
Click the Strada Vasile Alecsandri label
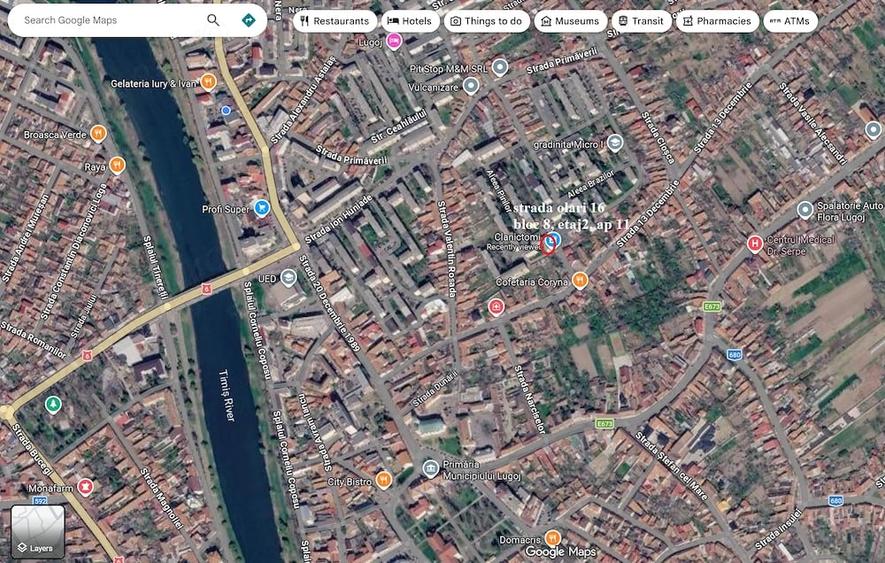[813, 123]
